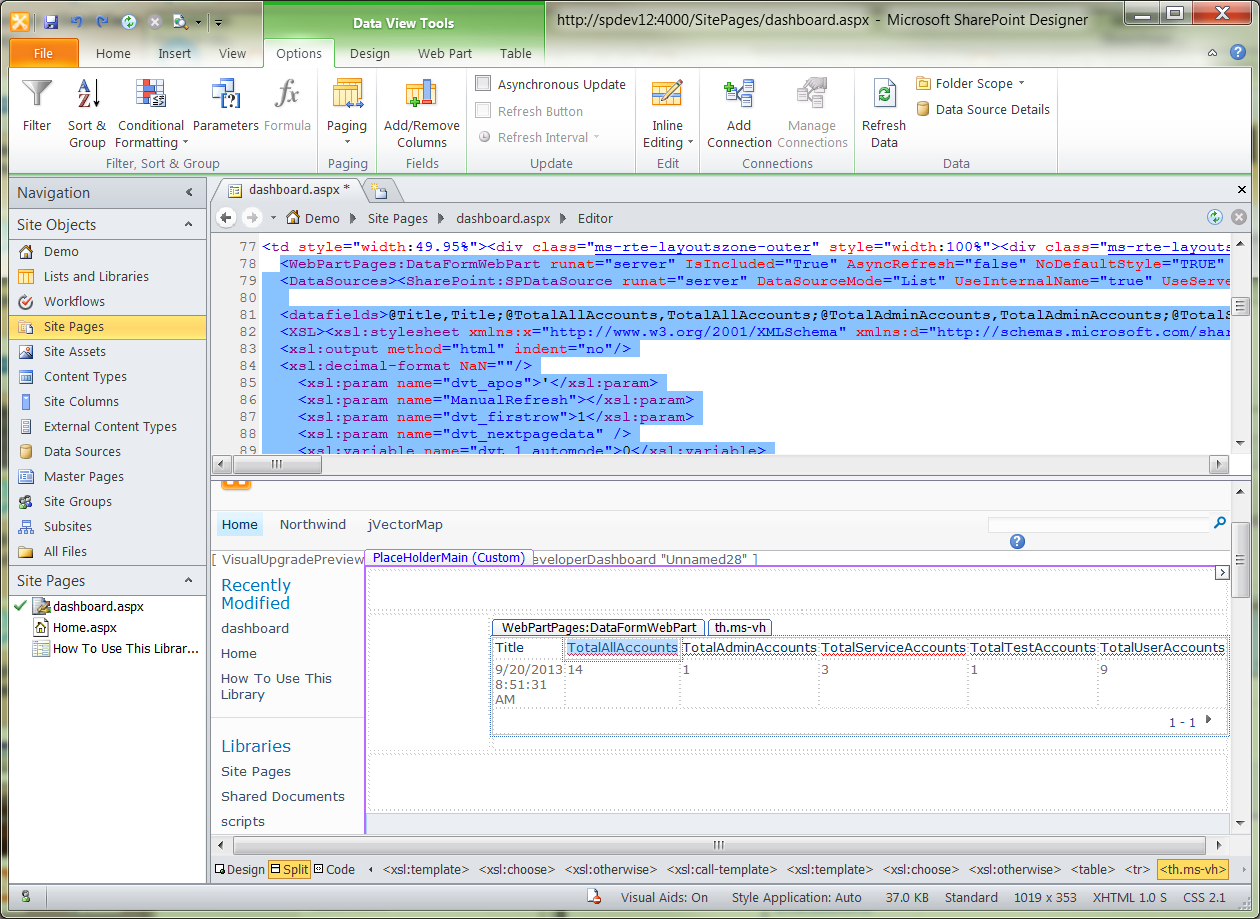Screen dimensions: 1260x919
Task: Switch to the Insert ribbon tab
Action: (x=174, y=54)
